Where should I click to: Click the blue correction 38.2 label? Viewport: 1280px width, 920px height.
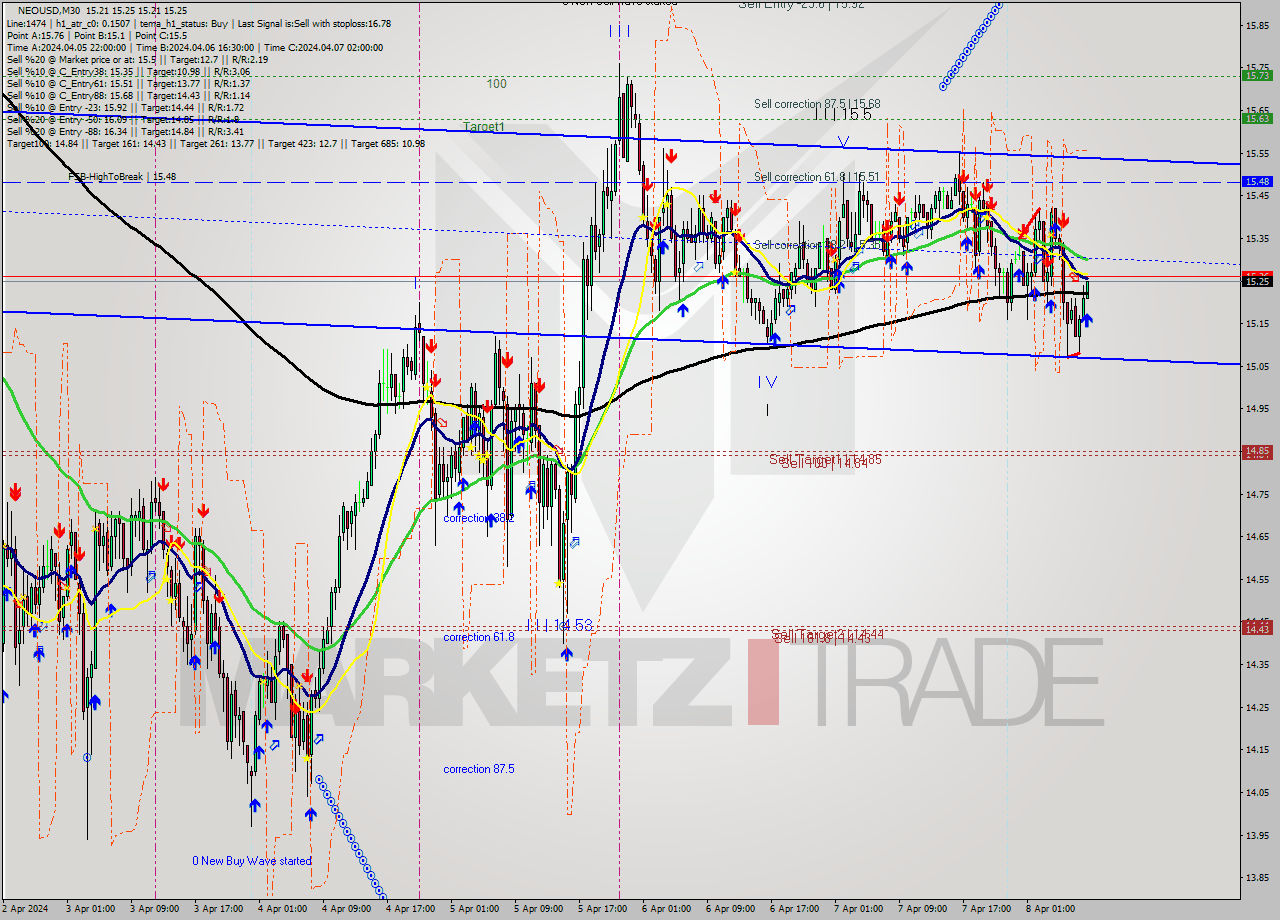[479, 518]
